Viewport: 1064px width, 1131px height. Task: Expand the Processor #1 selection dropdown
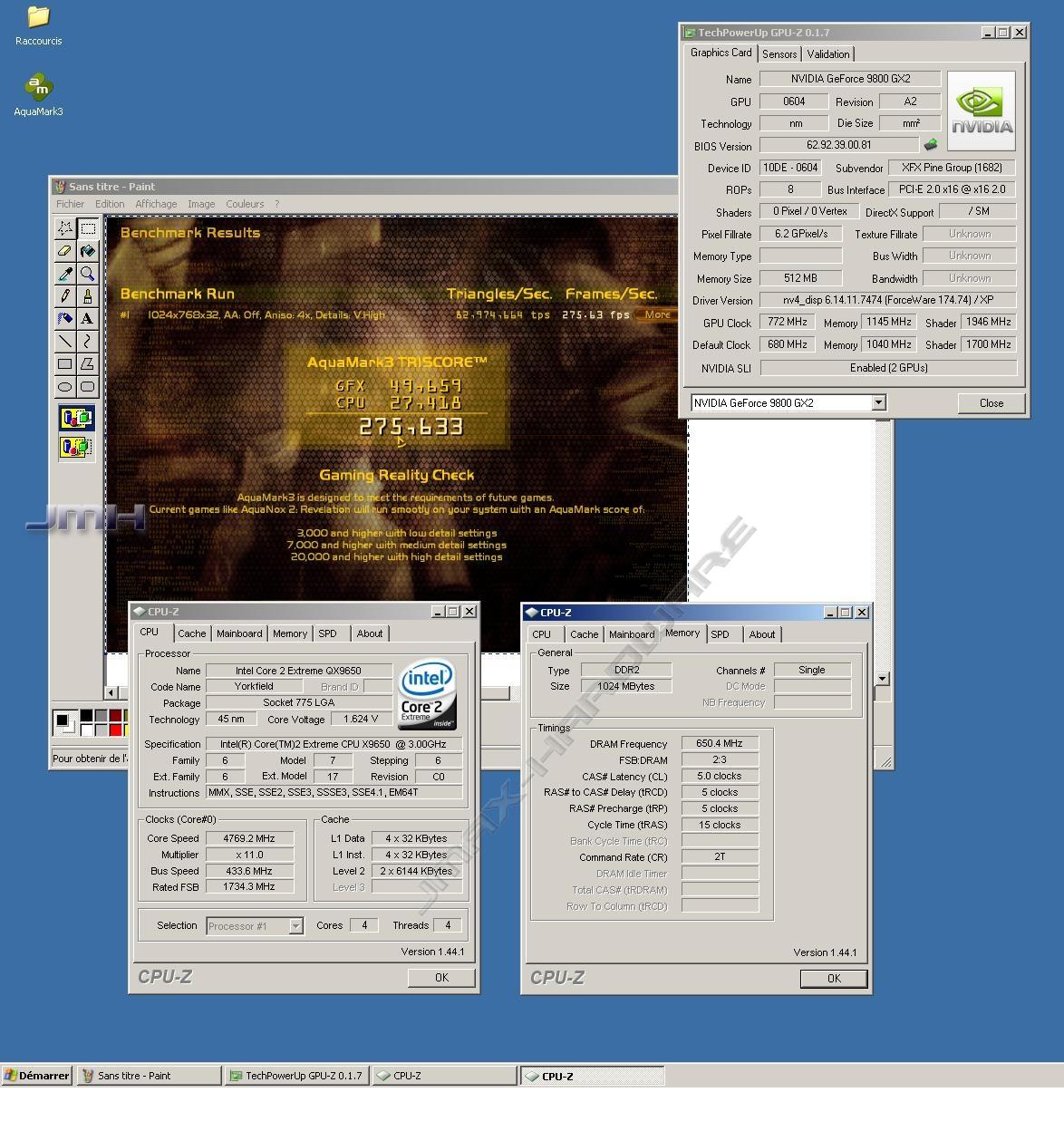point(295,926)
